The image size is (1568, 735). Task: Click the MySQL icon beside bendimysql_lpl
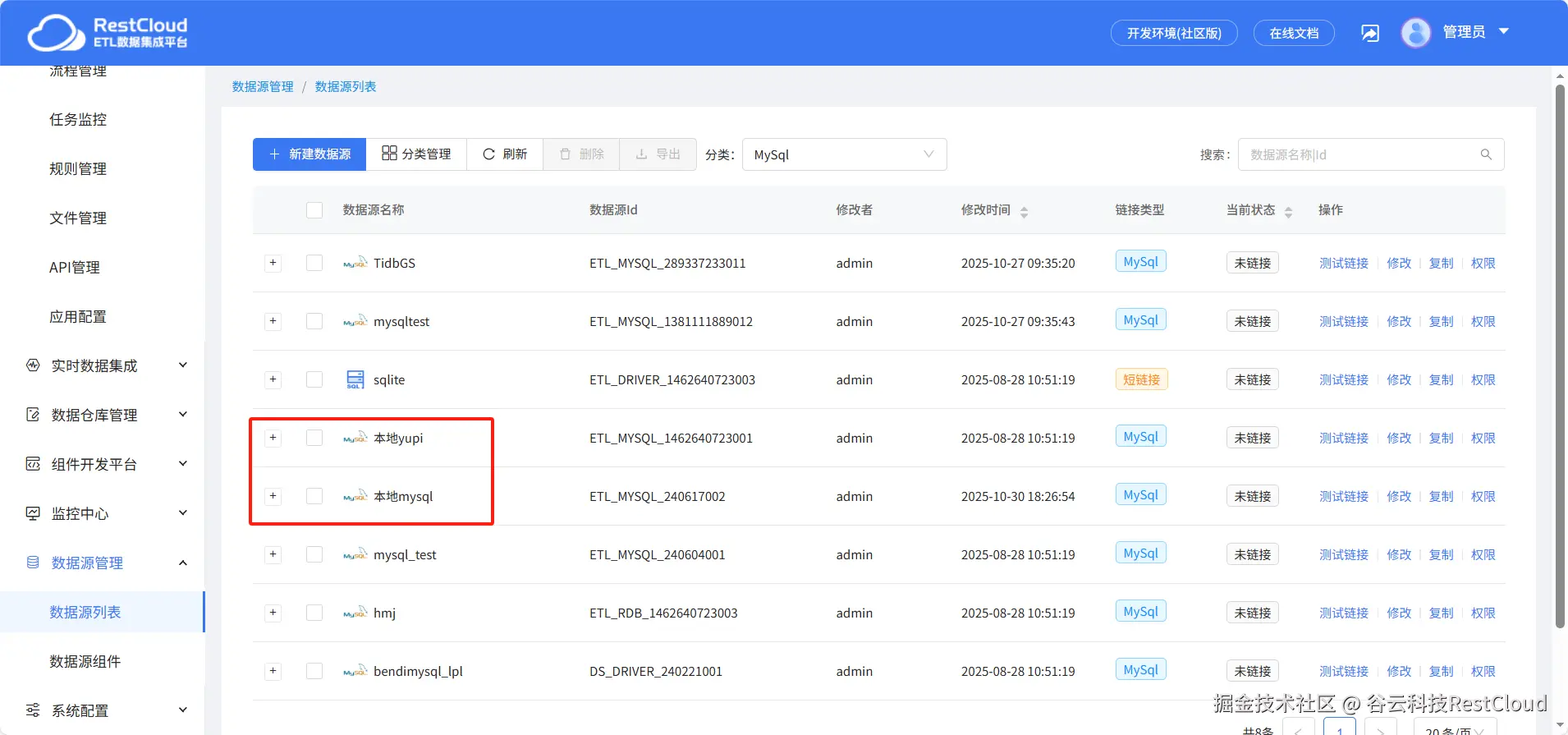[x=355, y=671]
